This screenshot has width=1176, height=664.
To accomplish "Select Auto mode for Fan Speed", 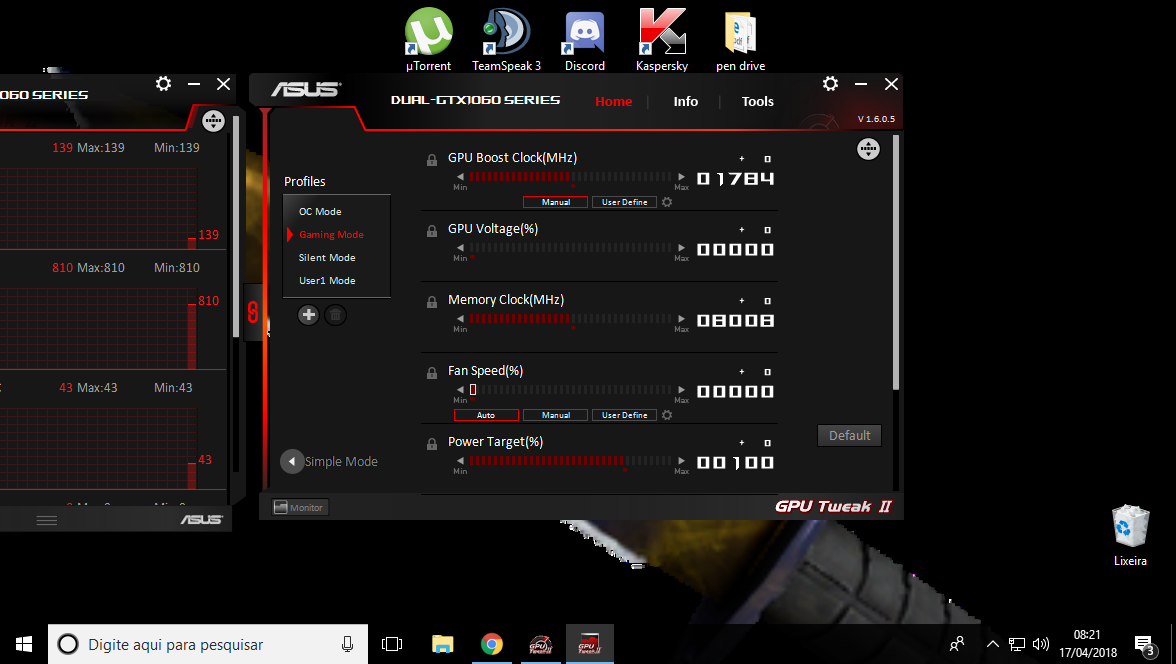I will point(486,415).
